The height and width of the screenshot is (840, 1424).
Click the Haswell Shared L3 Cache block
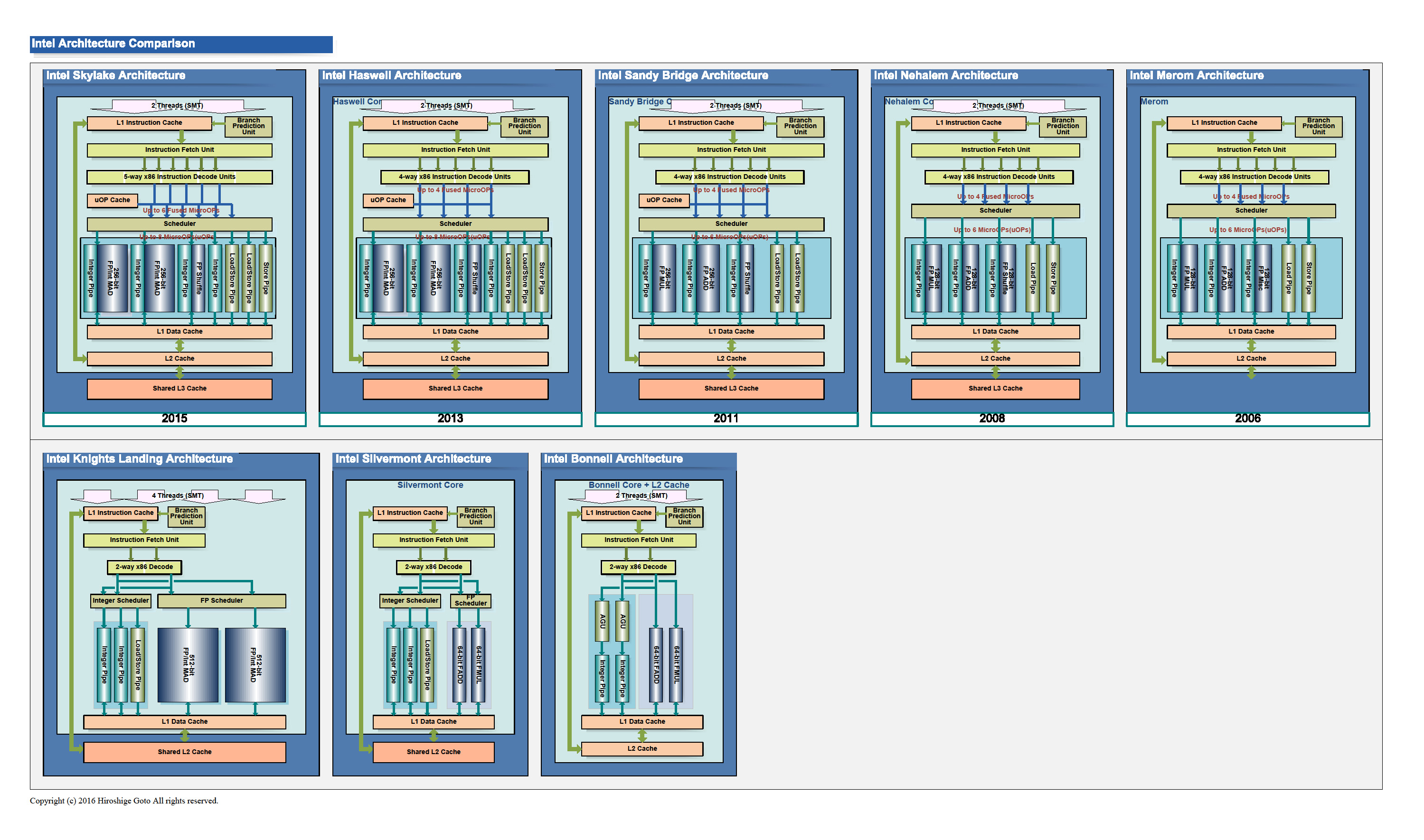456,389
